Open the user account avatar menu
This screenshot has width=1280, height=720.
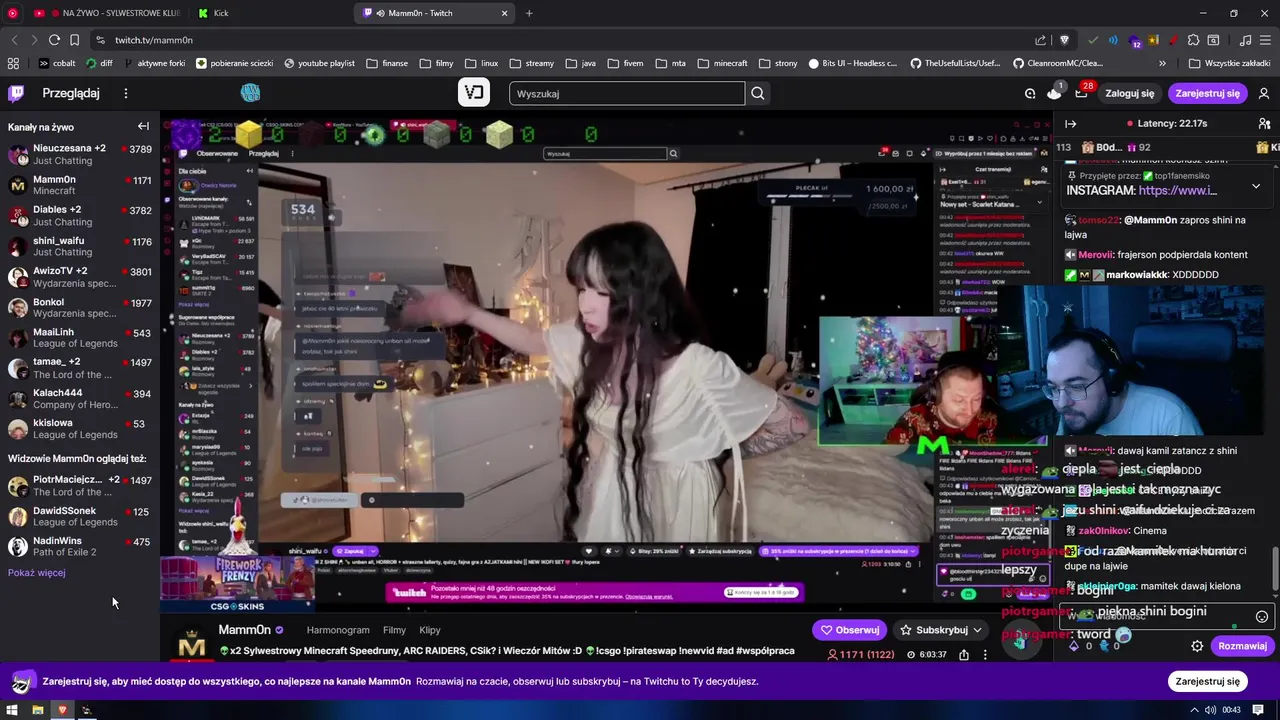coord(1264,93)
